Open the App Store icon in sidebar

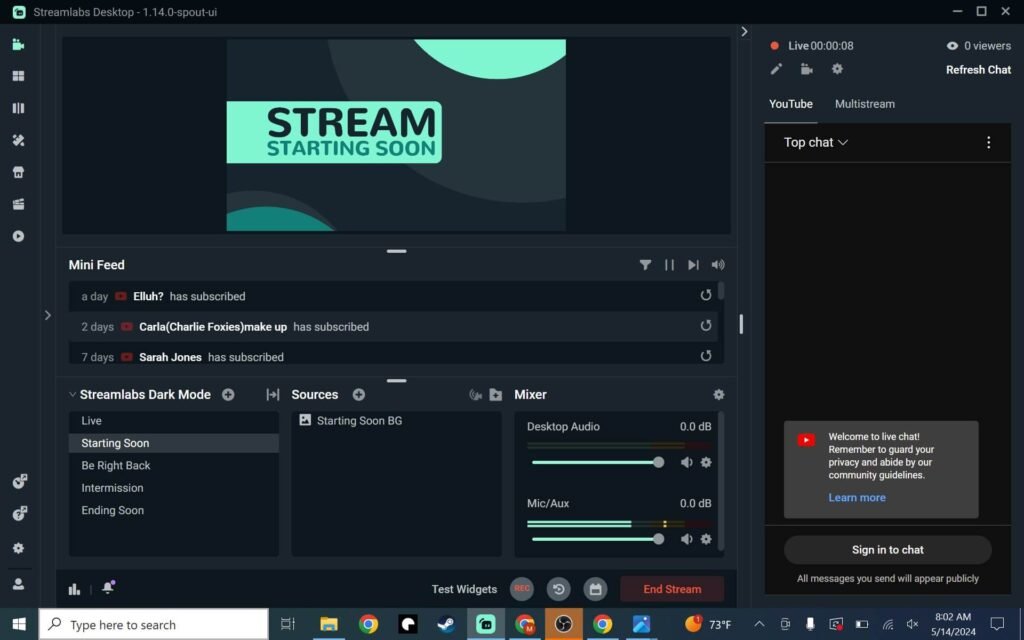[18, 172]
